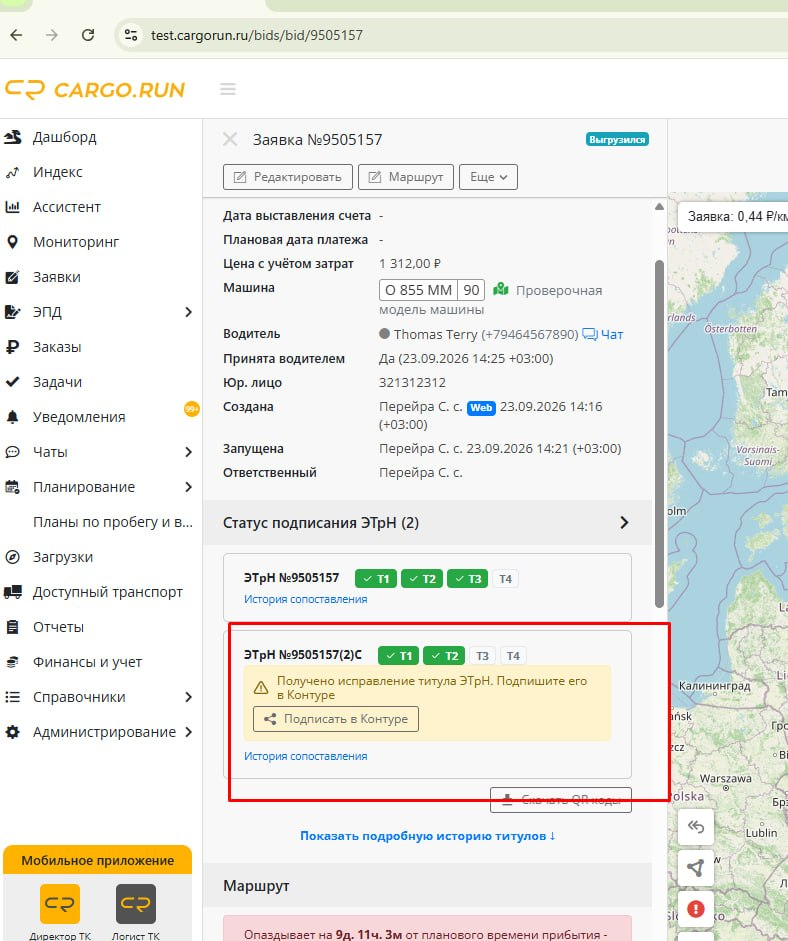Click the Доступный транспорт truck icon
The image size is (788, 941).
(13, 592)
